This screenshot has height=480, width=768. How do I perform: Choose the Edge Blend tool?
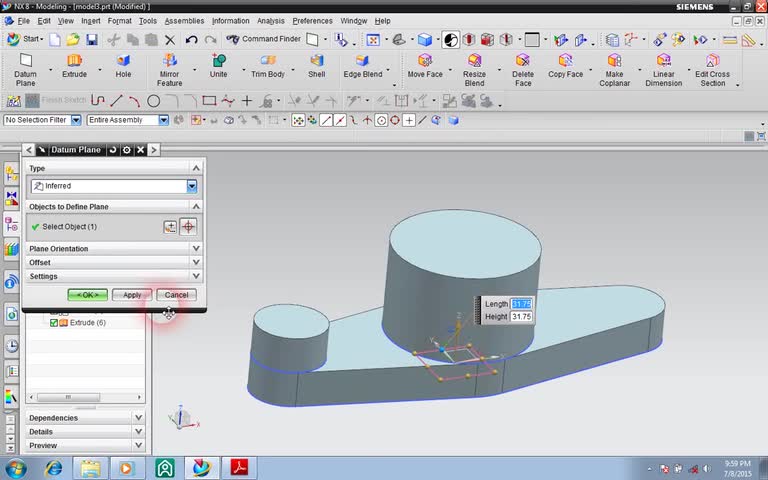362,62
